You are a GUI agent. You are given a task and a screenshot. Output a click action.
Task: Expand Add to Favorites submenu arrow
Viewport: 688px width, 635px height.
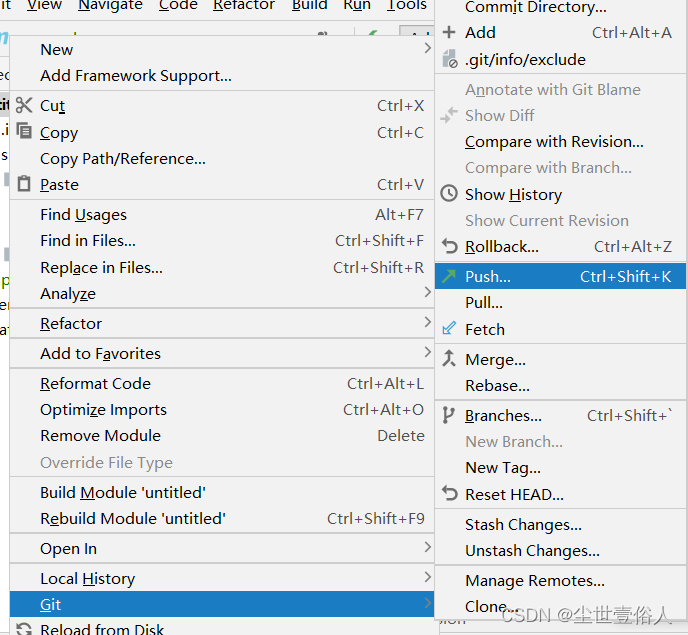coord(427,352)
